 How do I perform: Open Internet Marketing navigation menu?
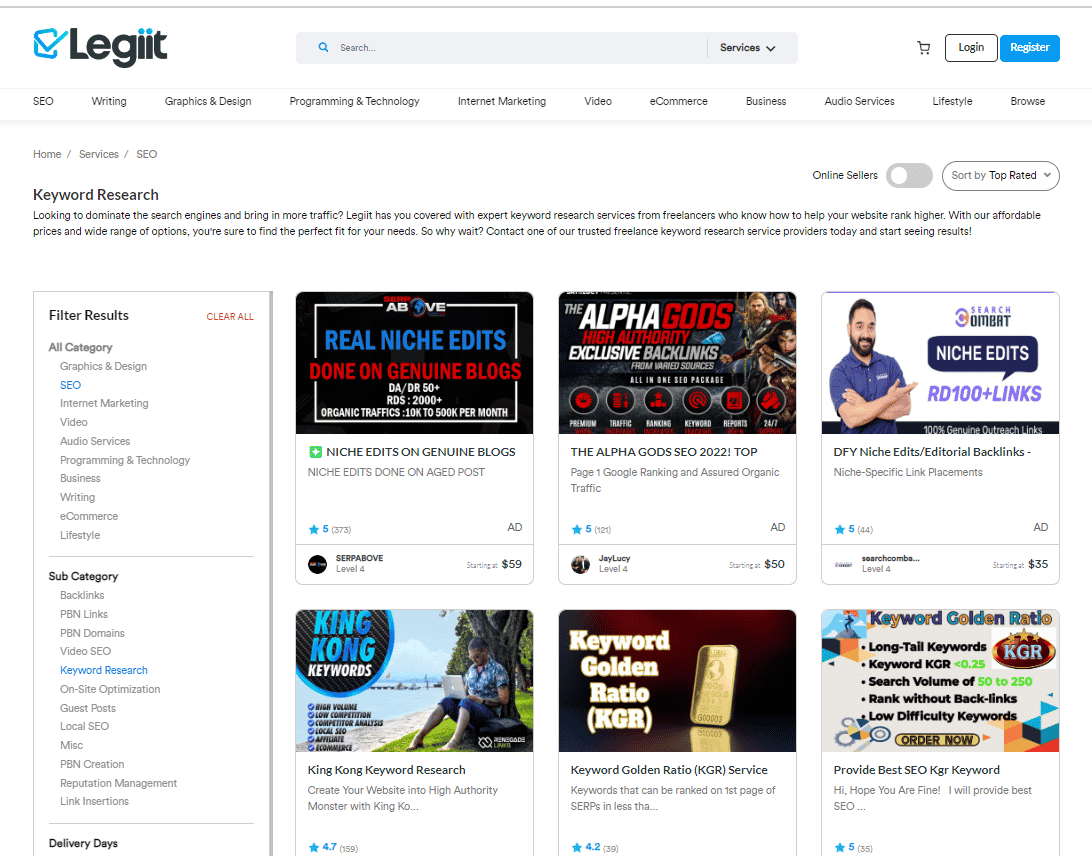pyautogui.click(x=501, y=101)
